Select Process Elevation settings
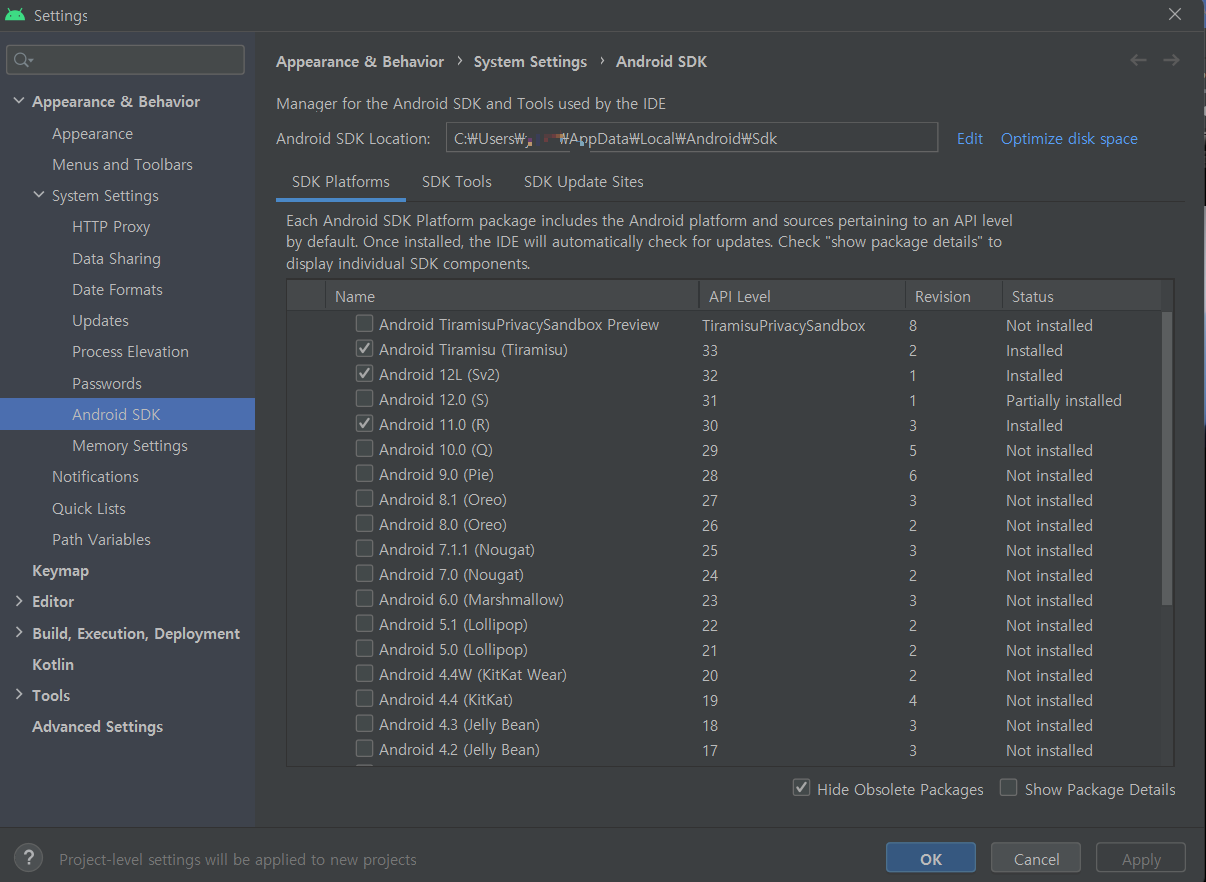 (130, 352)
